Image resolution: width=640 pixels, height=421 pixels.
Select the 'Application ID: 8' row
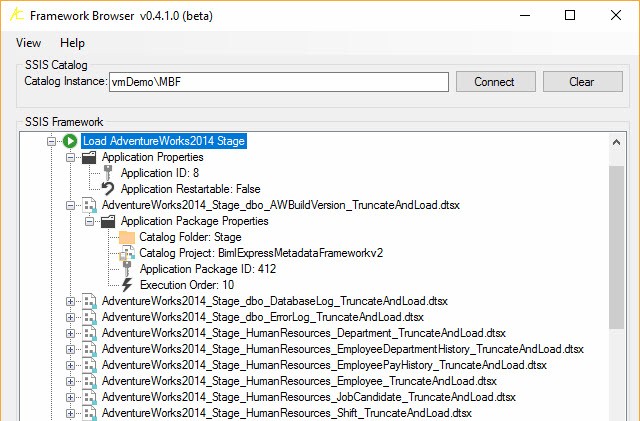click(160, 173)
